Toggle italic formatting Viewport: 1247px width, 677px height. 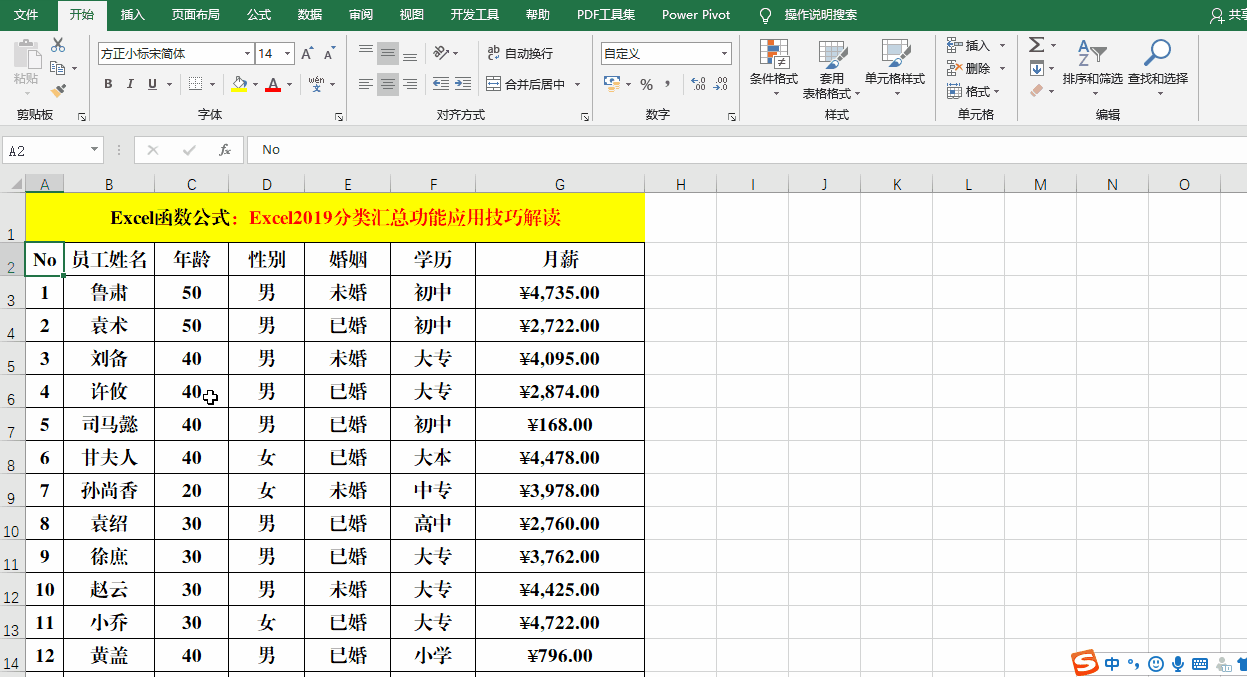coord(131,85)
